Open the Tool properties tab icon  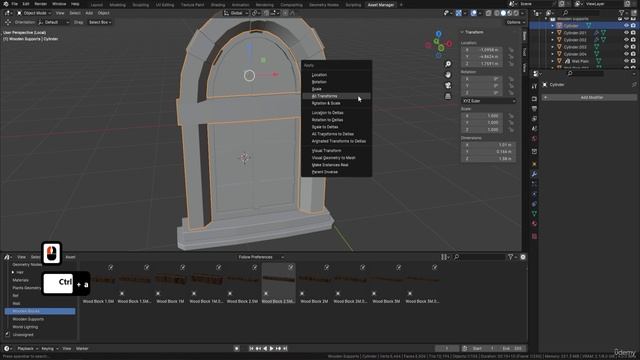[x=534, y=87]
